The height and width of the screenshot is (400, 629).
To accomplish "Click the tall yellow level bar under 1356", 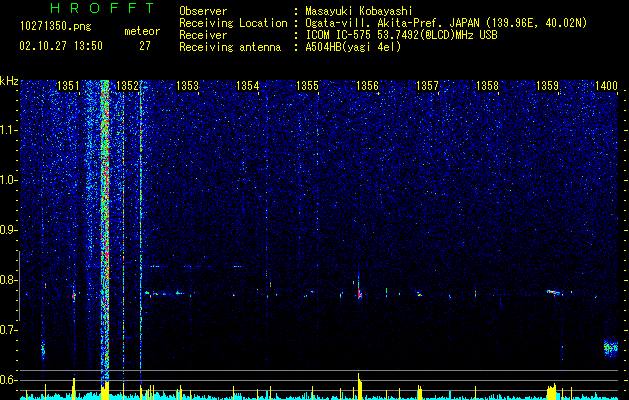I will [359, 386].
